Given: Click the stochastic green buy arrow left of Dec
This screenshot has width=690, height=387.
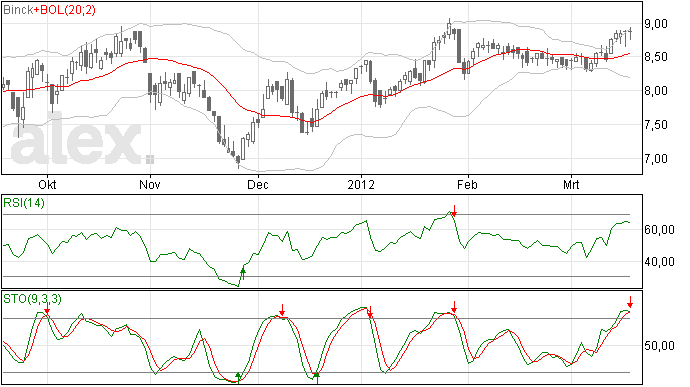Looking at the screenshot, I should coord(238,378).
